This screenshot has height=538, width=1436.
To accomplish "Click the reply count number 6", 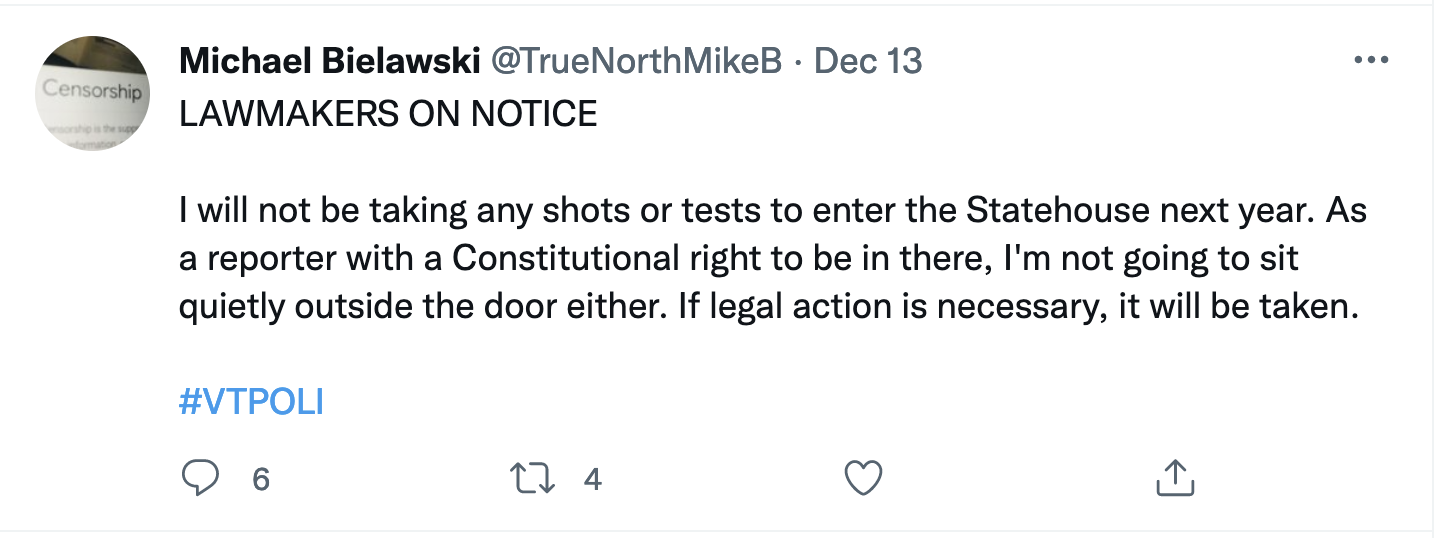I will [x=261, y=480].
